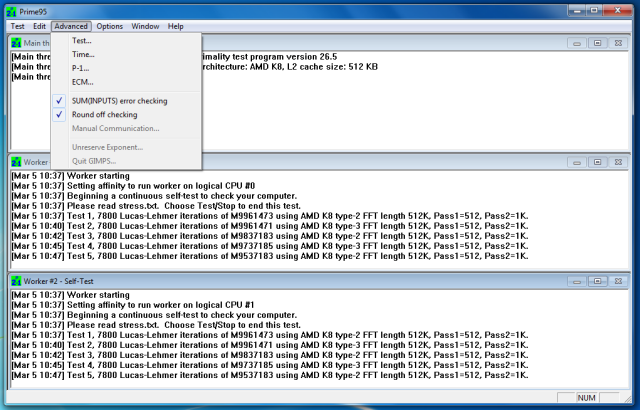The image size is (640, 410).
Task: Click Worker #1 Test 5 M9537183 line
Action: tap(270, 256)
